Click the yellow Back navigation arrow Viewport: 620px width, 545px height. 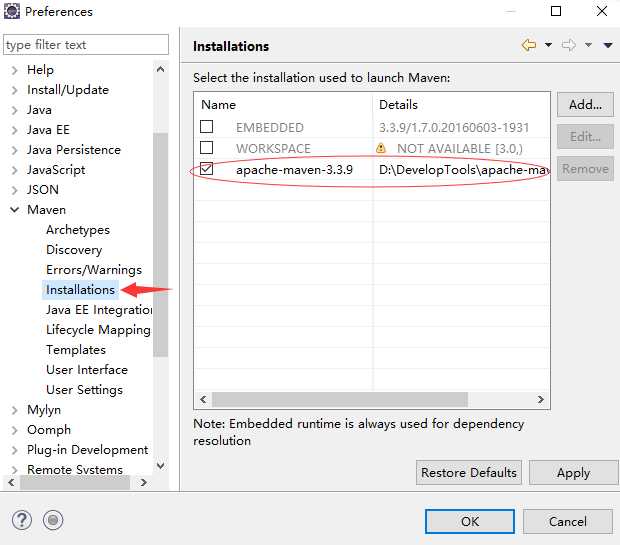pos(529,45)
